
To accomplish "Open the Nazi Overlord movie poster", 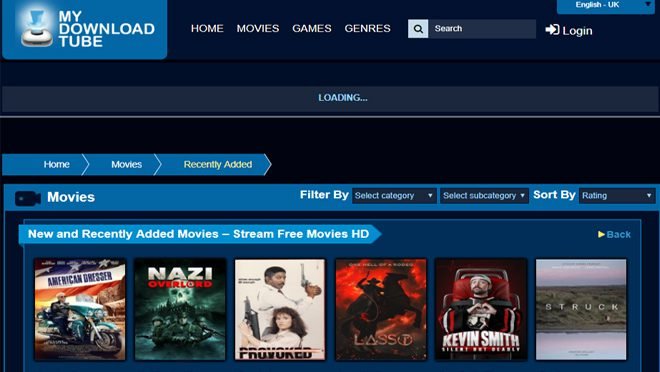I will point(180,310).
